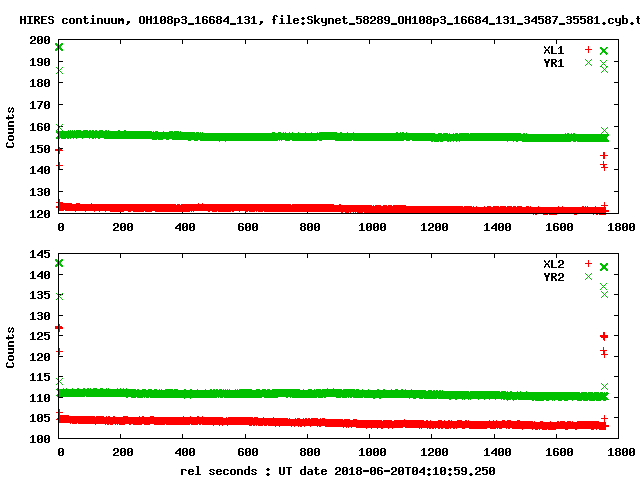Click the 160 y-axis label on top plot
640x480 pixels.
tap(40, 127)
